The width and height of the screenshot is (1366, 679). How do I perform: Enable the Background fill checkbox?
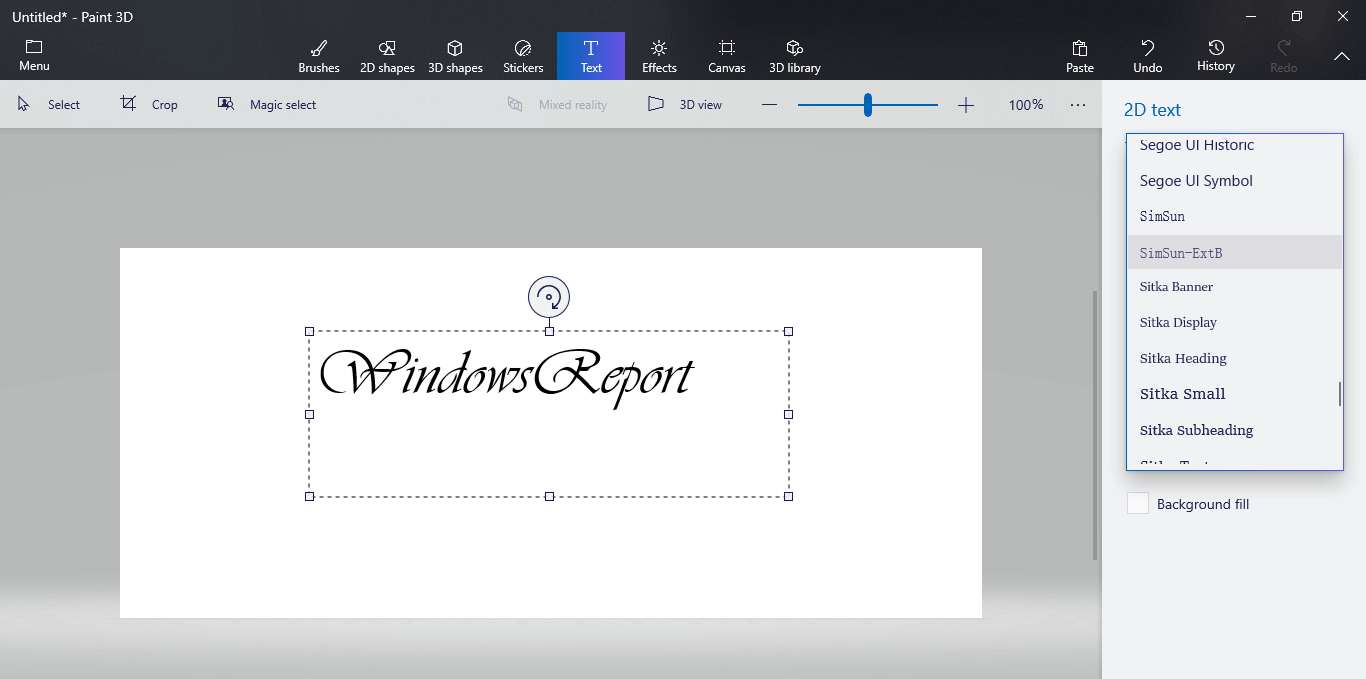(1138, 504)
